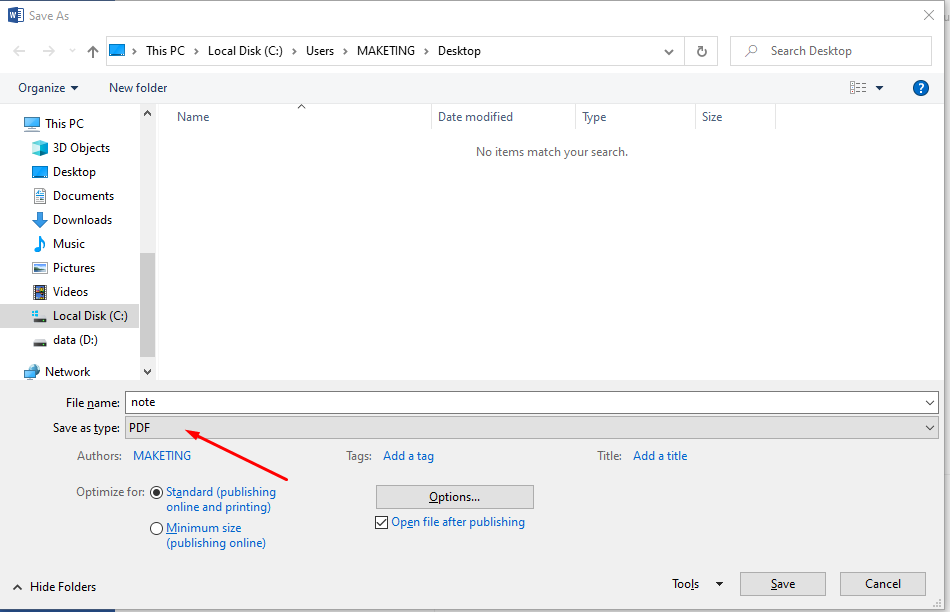Open the Downloads folder in sidebar

point(82,220)
